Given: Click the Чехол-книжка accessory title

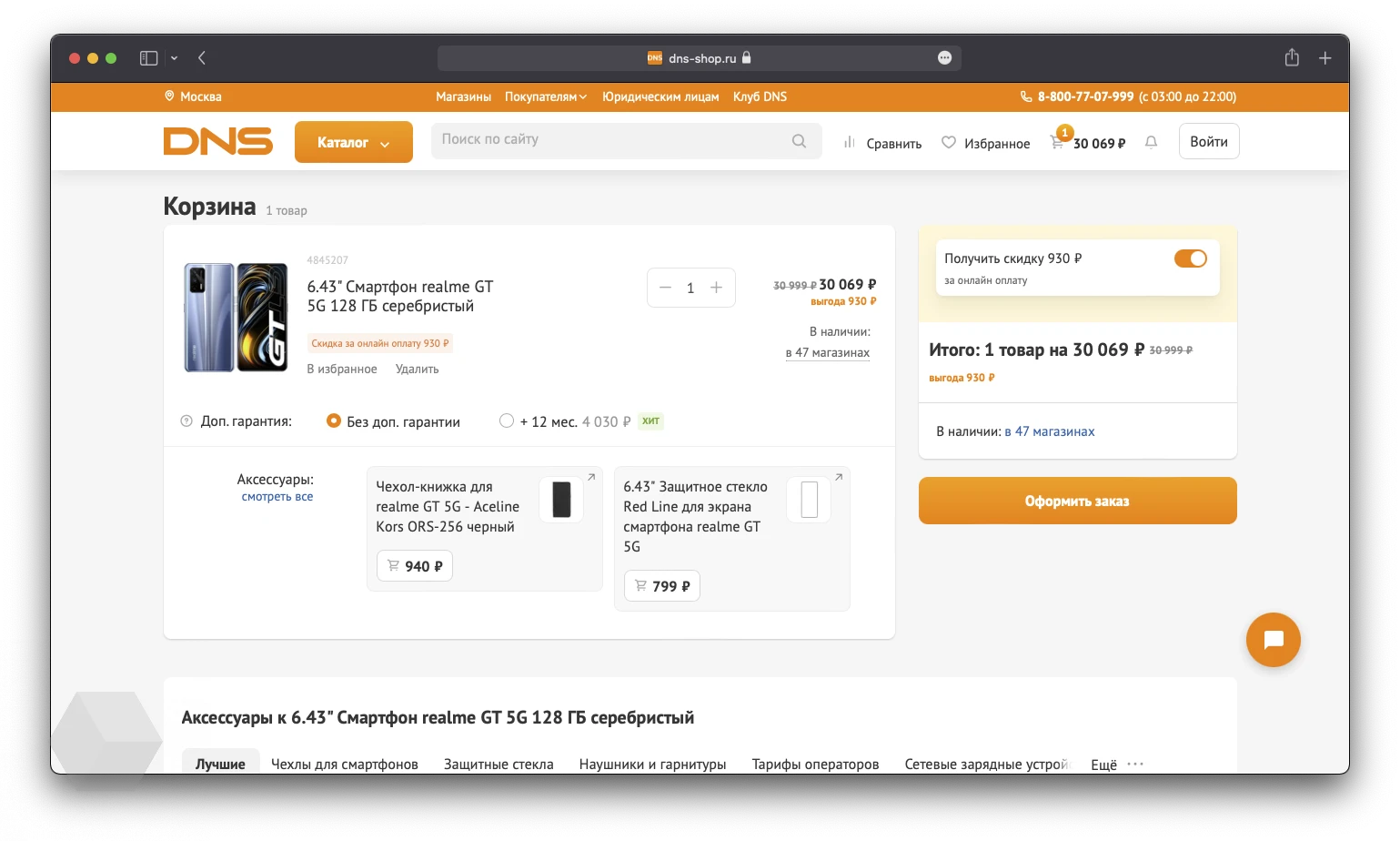Looking at the screenshot, I should point(448,506).
